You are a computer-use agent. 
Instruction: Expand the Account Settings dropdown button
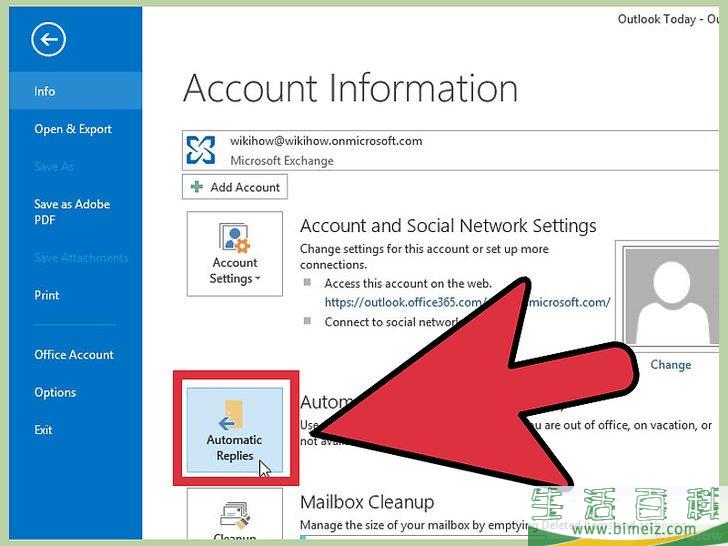234,254
